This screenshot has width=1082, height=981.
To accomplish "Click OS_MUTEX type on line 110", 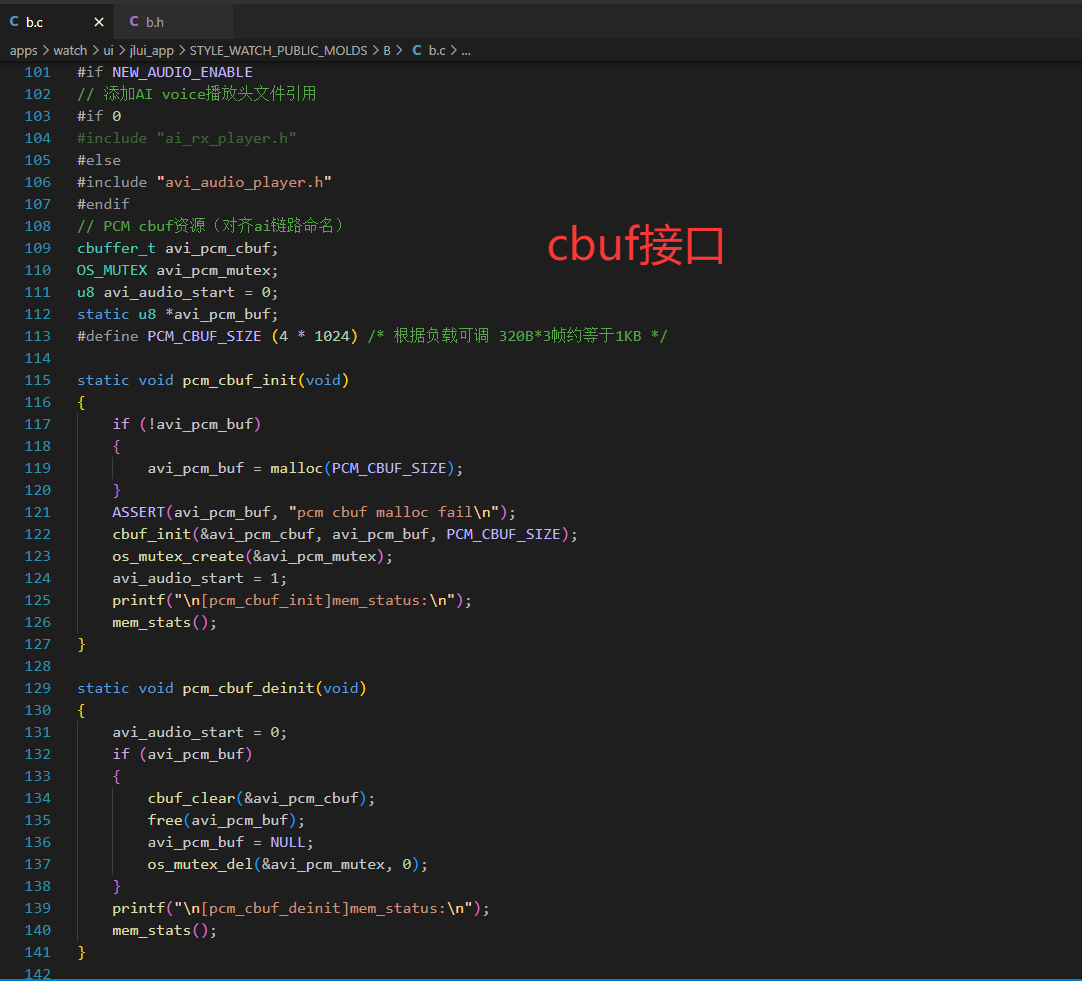I will 112,270.
